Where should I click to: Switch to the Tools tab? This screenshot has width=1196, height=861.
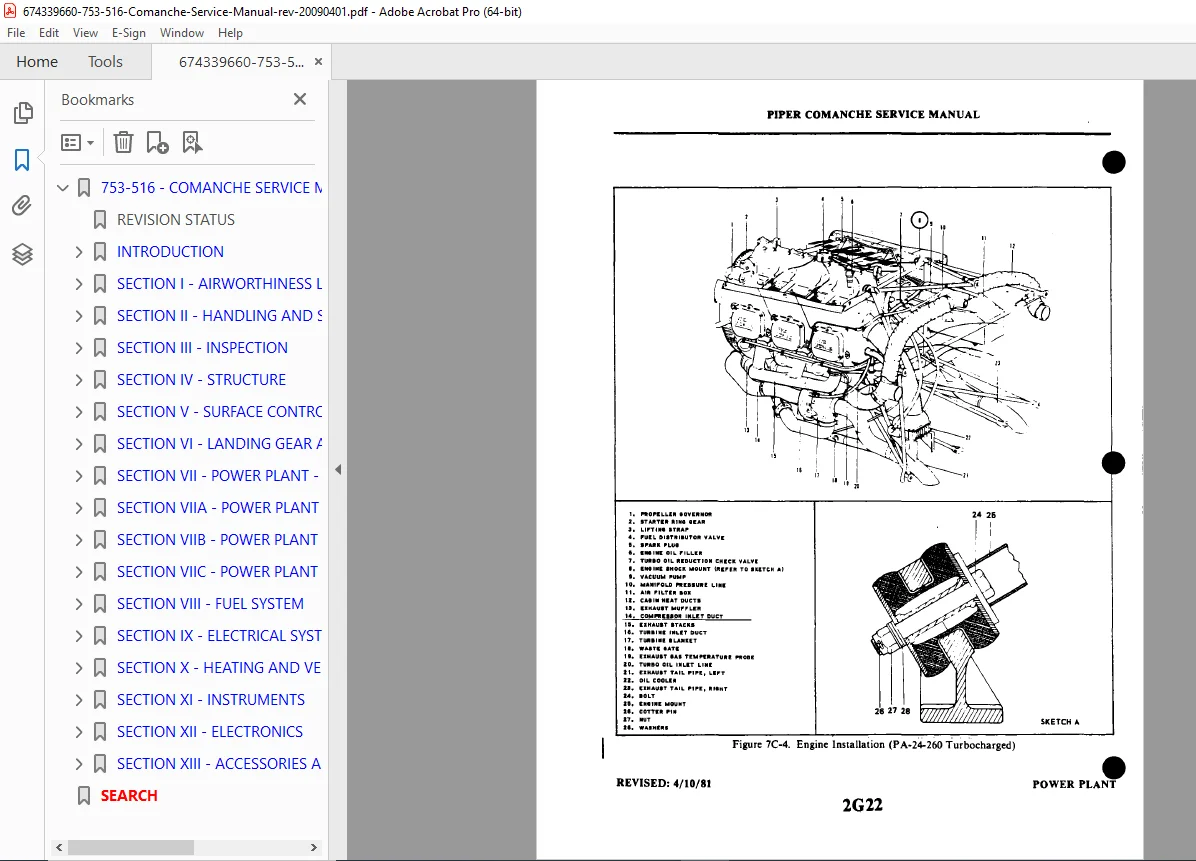pyautogui.click(x=105, y=62)
